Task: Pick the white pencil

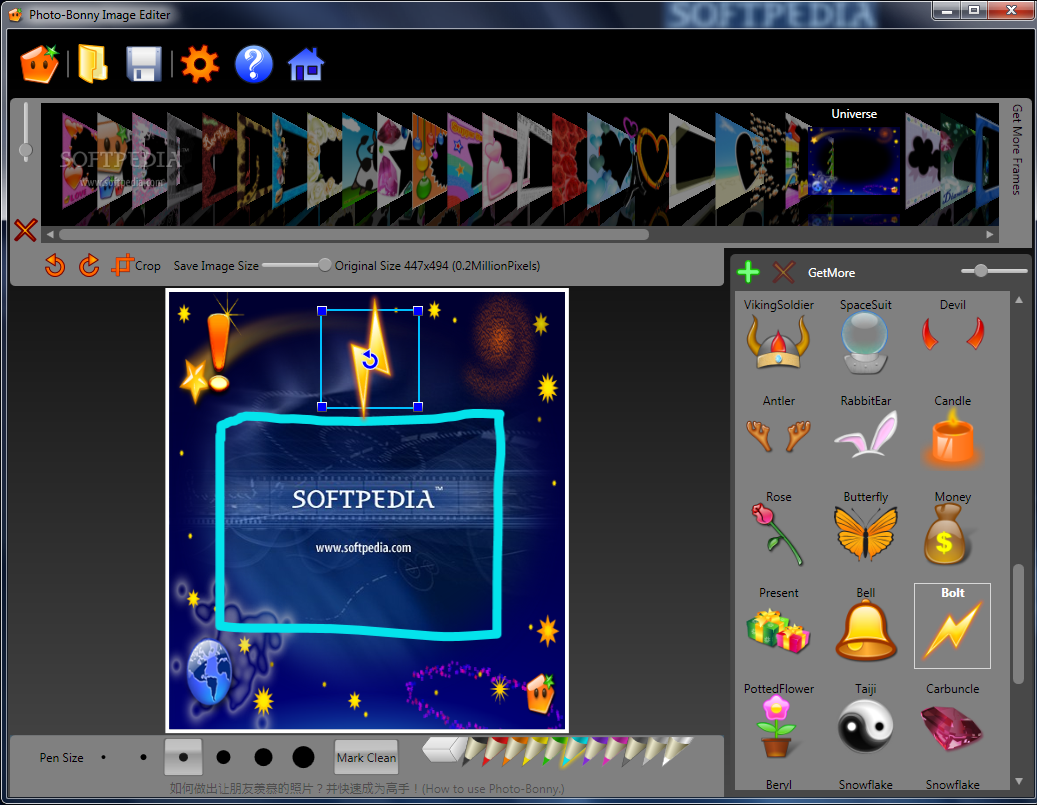Action: [x=675, y=750]
